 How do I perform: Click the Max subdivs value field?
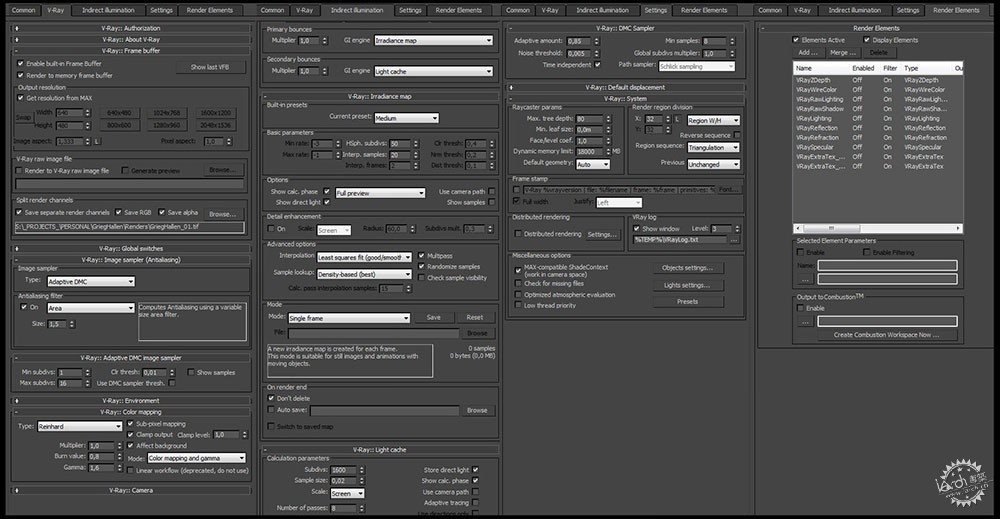pyautogui.click(x=70, y=383)
